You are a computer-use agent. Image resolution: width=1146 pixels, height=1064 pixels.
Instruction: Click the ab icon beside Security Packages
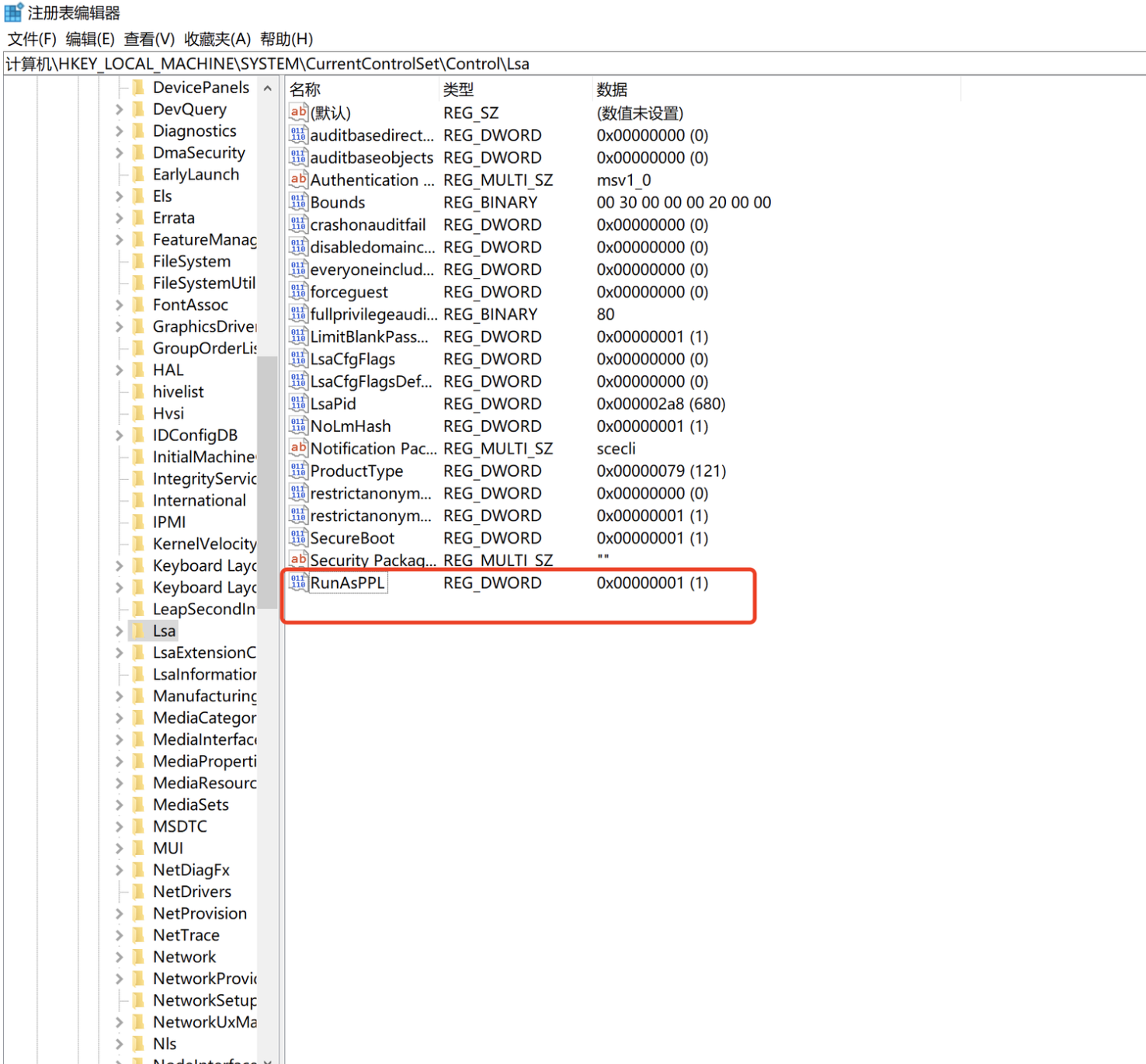click(298, 559)
